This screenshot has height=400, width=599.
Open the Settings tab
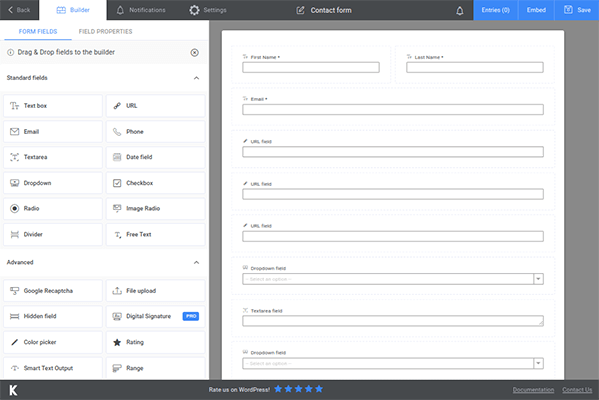(x=208, y=10)
